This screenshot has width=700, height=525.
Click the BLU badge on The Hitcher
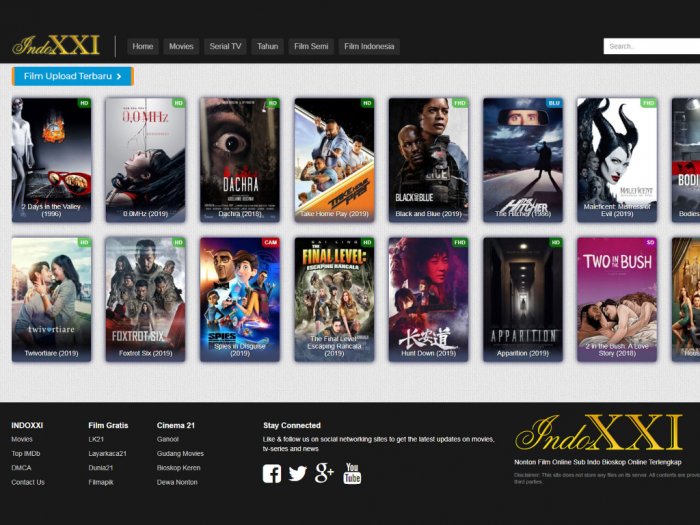coord(554,103)
